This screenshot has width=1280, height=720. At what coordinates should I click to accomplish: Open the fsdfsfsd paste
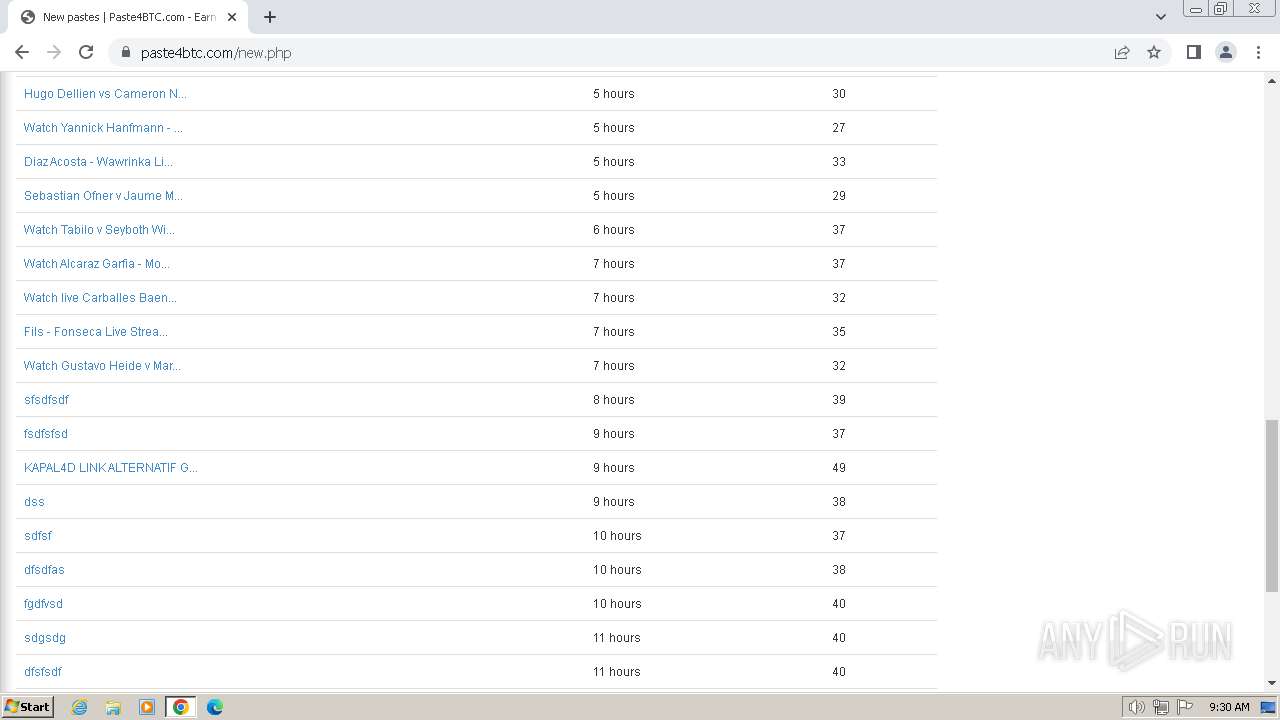click(x=46, y=434)
